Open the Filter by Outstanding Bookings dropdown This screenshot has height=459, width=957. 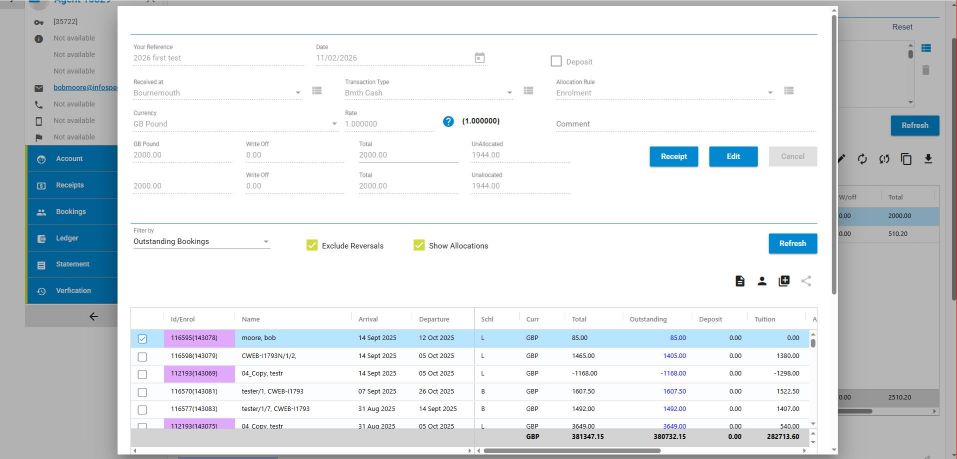201,242
